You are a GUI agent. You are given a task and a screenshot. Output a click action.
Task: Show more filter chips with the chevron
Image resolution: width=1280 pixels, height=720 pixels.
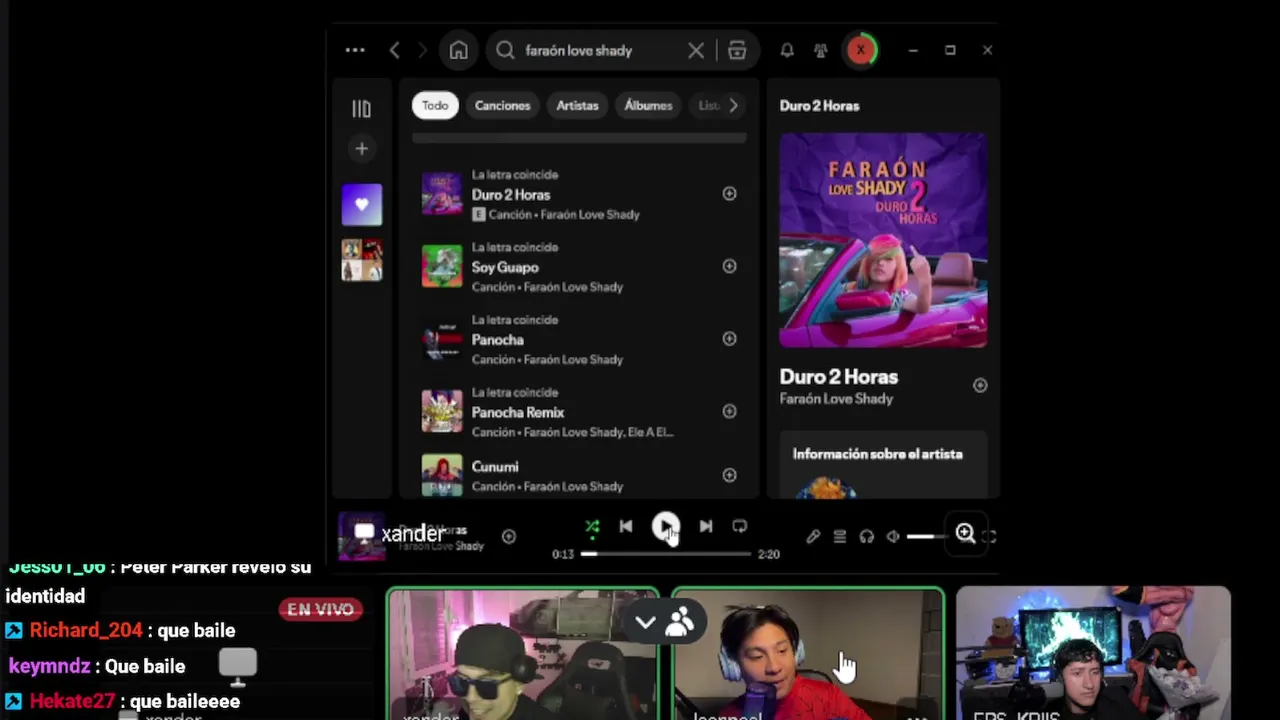point(733,105)
